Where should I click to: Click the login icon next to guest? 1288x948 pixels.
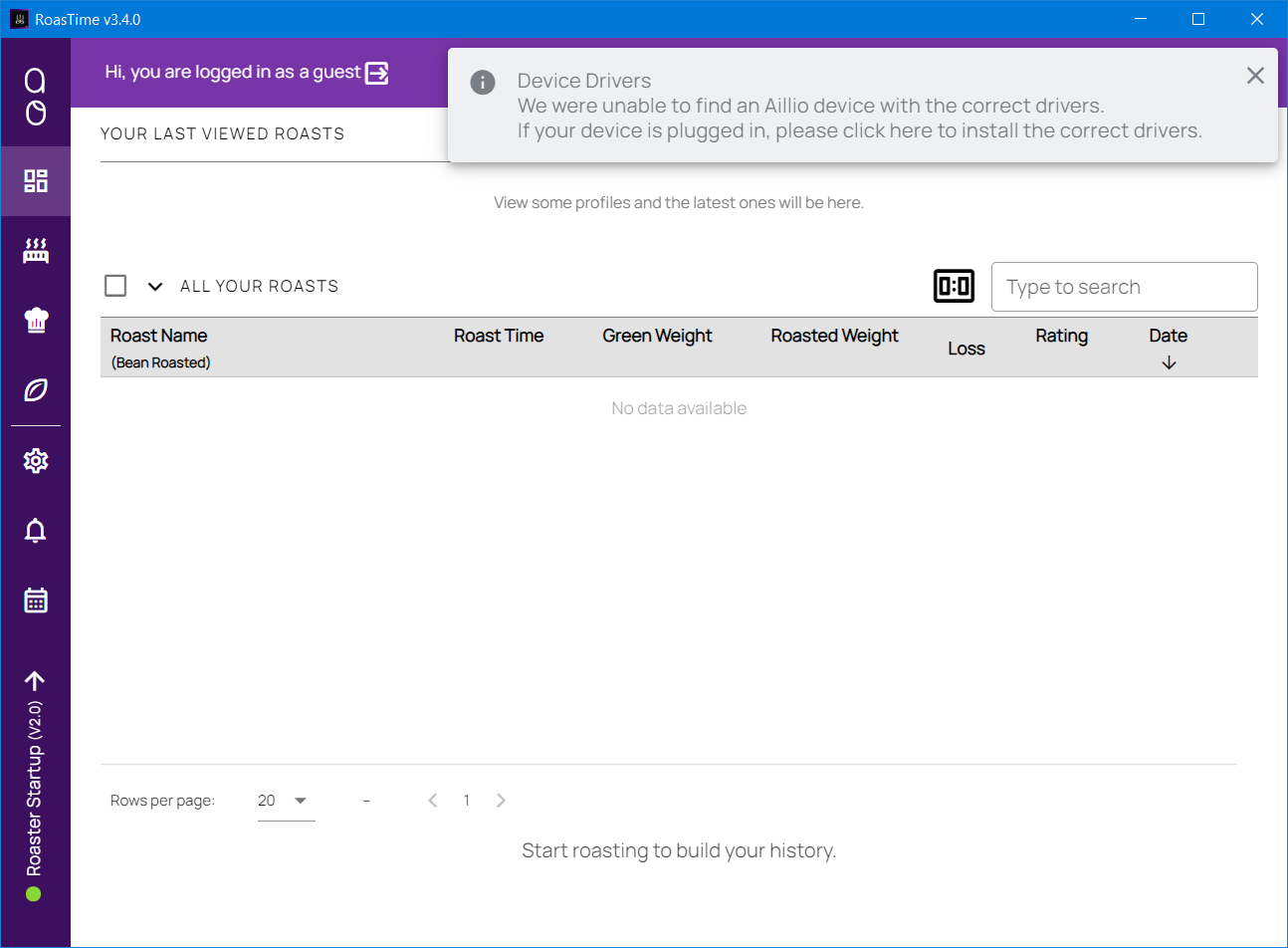tap(377, 73)
